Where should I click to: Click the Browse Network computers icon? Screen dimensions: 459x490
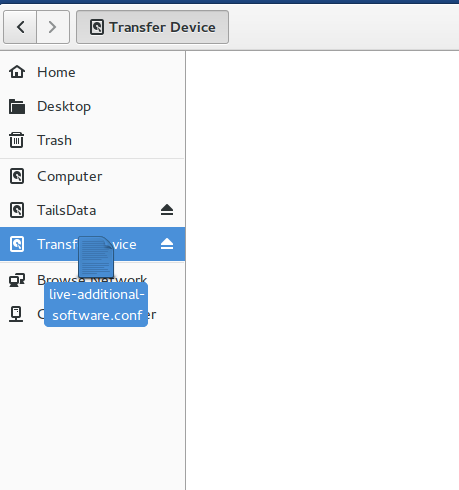click(x=17, y=280)
